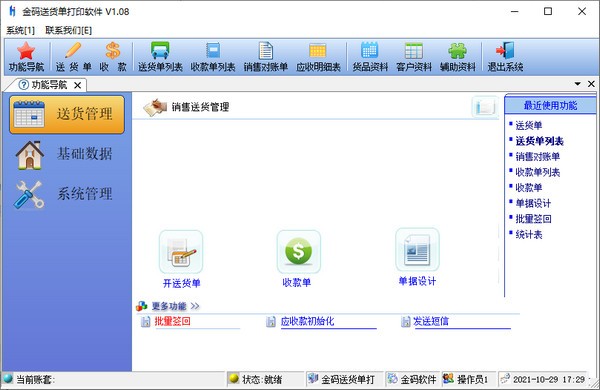Image resolution: width=600 pixels, height=390 pixels.
Task: Click the 销售送货管理 header icon
Action: [155, 107]
